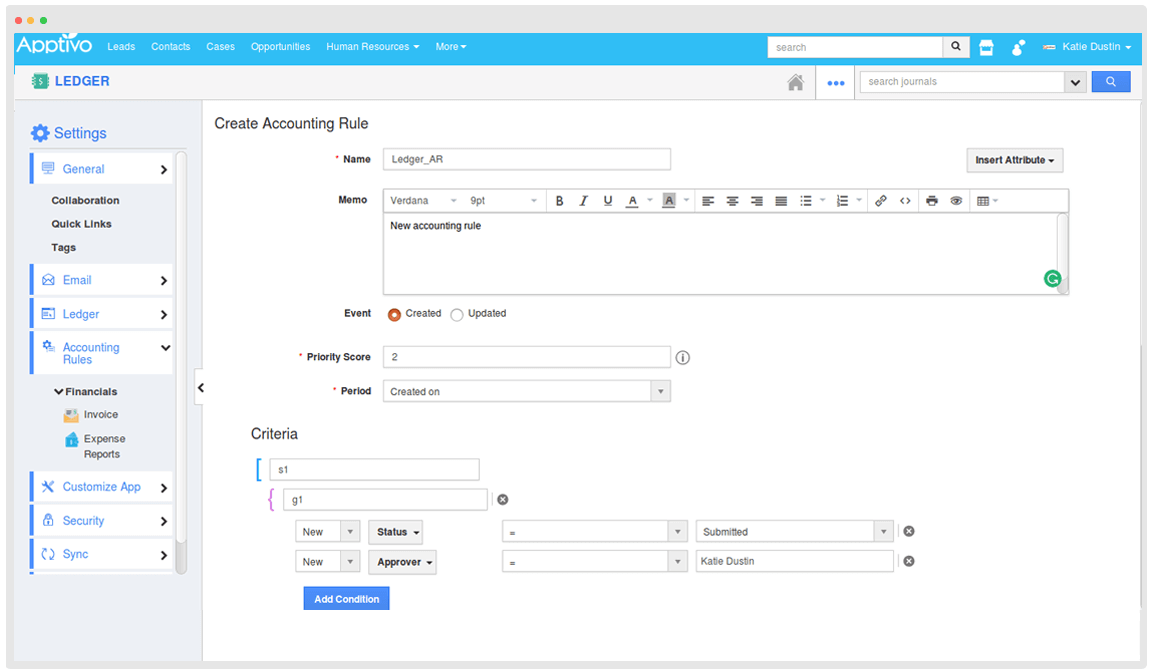Open Expense Reports in the settings sidebar
Screen dimensions: 1150x670
[103, 446]
